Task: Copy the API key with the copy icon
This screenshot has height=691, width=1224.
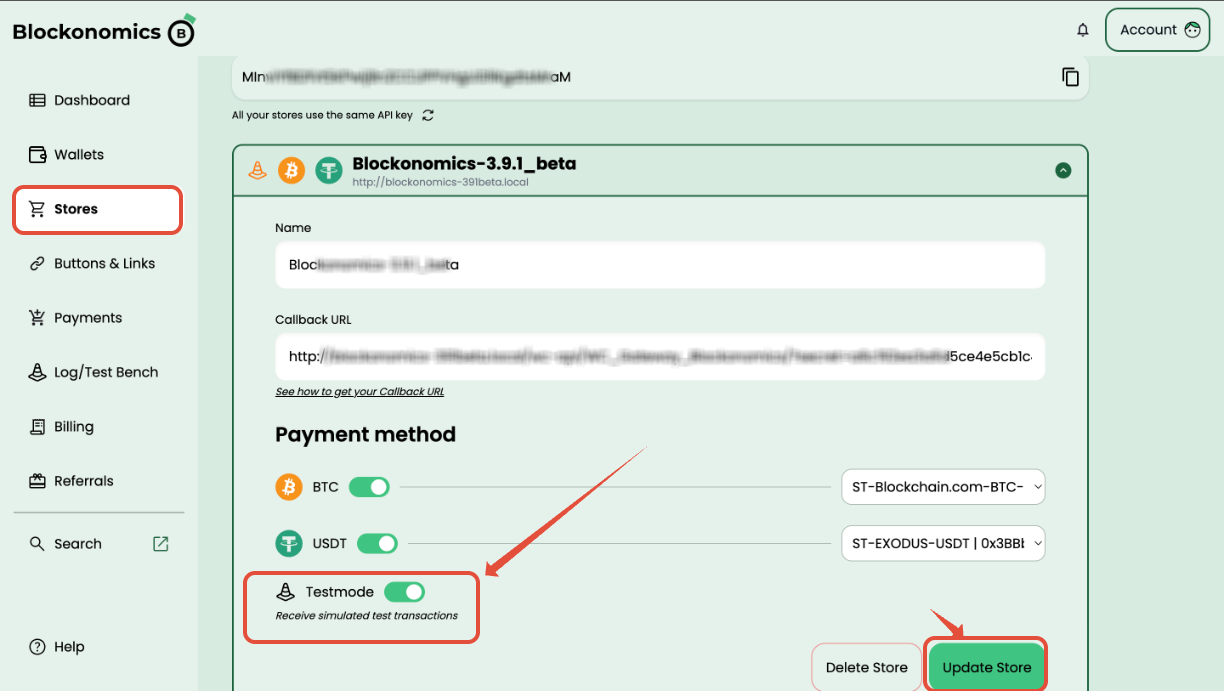Action: click(1070, 77)
